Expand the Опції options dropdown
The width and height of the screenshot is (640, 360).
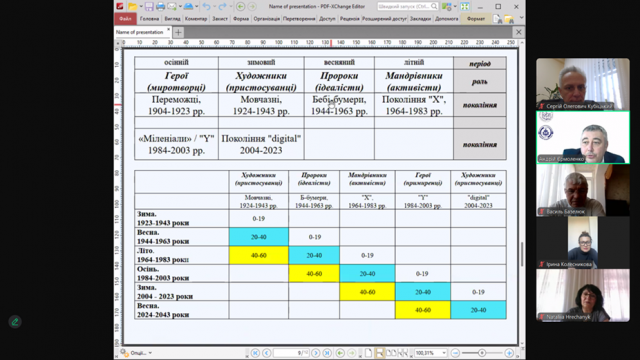[150, 353]
